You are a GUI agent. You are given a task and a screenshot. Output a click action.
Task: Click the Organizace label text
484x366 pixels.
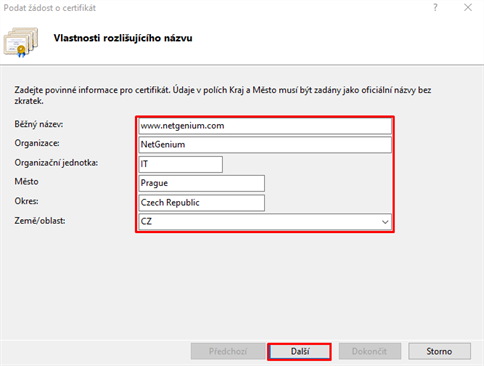pos(37,143)
